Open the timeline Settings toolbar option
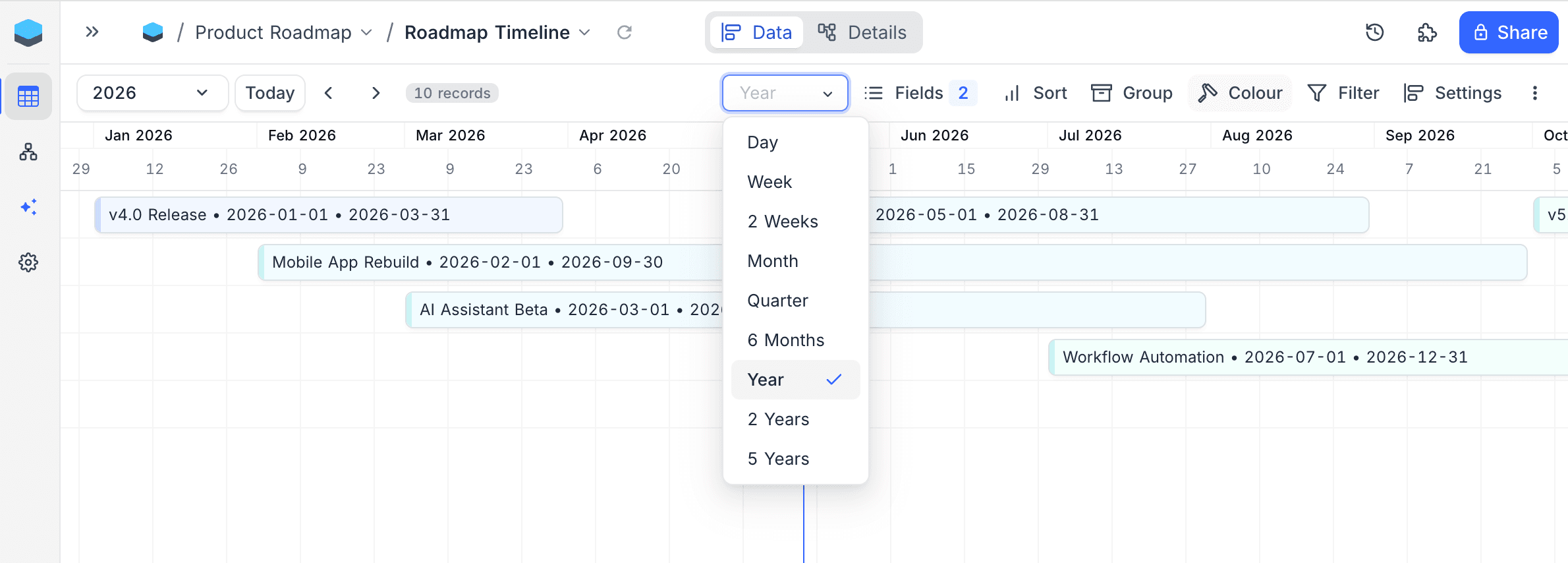This screenshot has height=563, width=1568. [x=1453, y=93]
